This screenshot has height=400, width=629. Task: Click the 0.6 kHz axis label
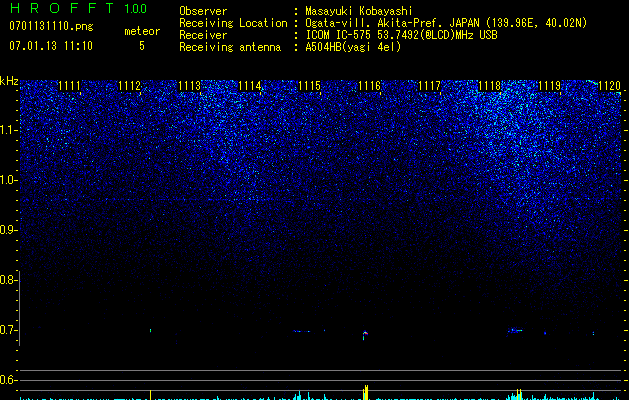(8, 380)
